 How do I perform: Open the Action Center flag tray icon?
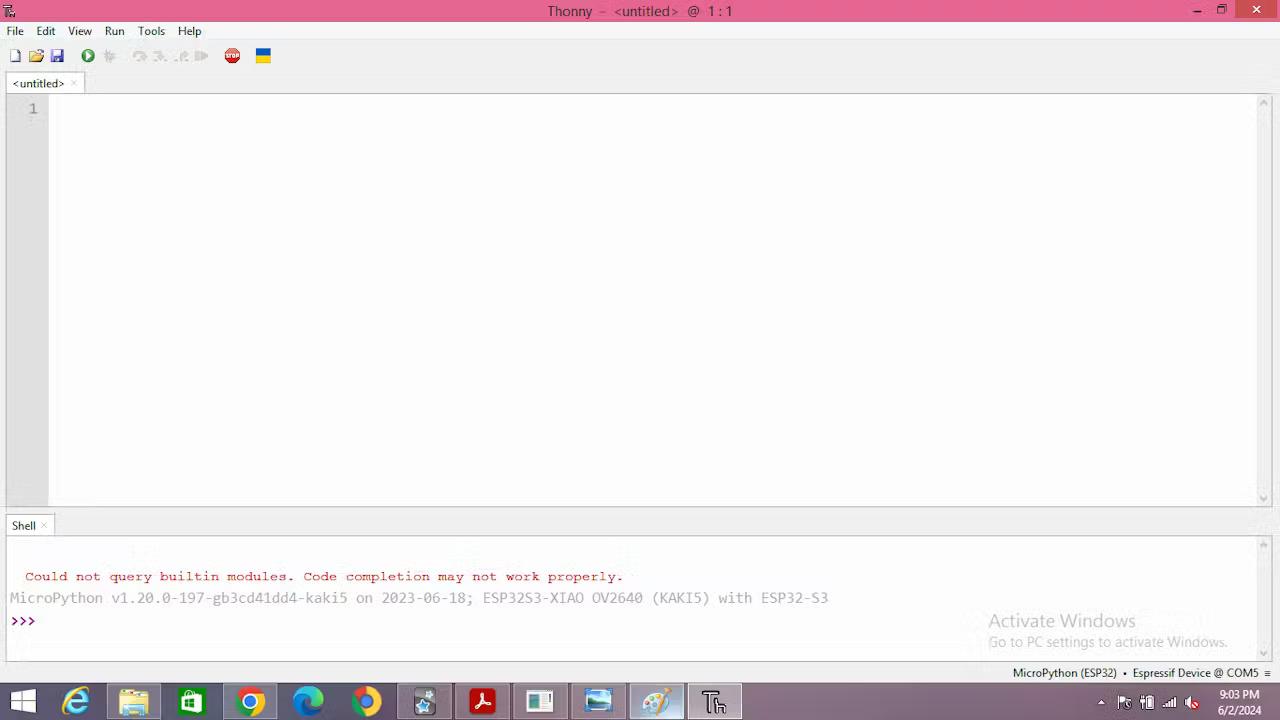pos(1124,703)
